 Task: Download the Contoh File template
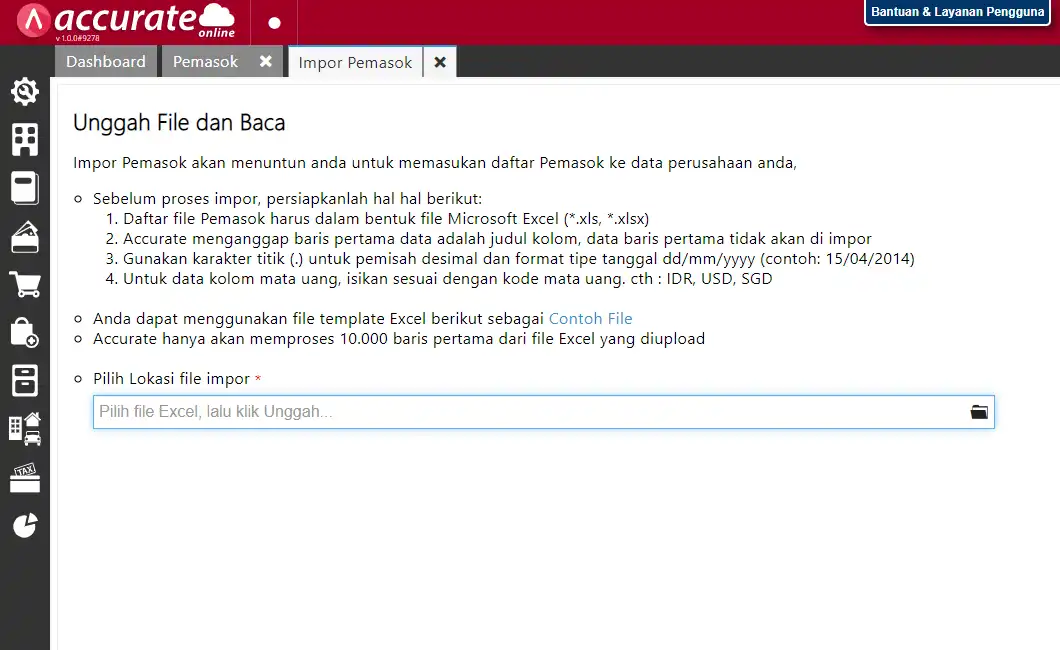pyautogui.click(x=590, y=318)
